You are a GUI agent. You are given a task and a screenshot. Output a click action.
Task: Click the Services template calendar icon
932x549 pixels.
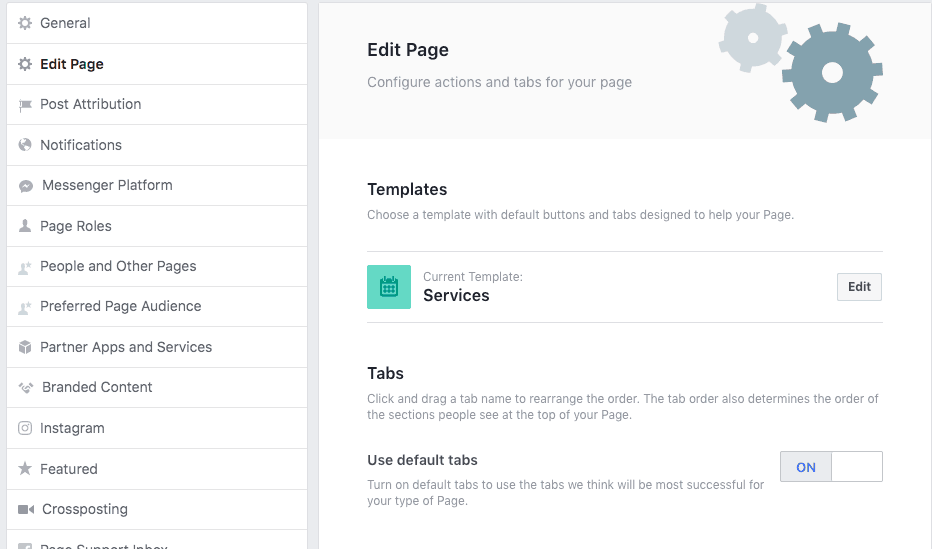pos(389,287)
